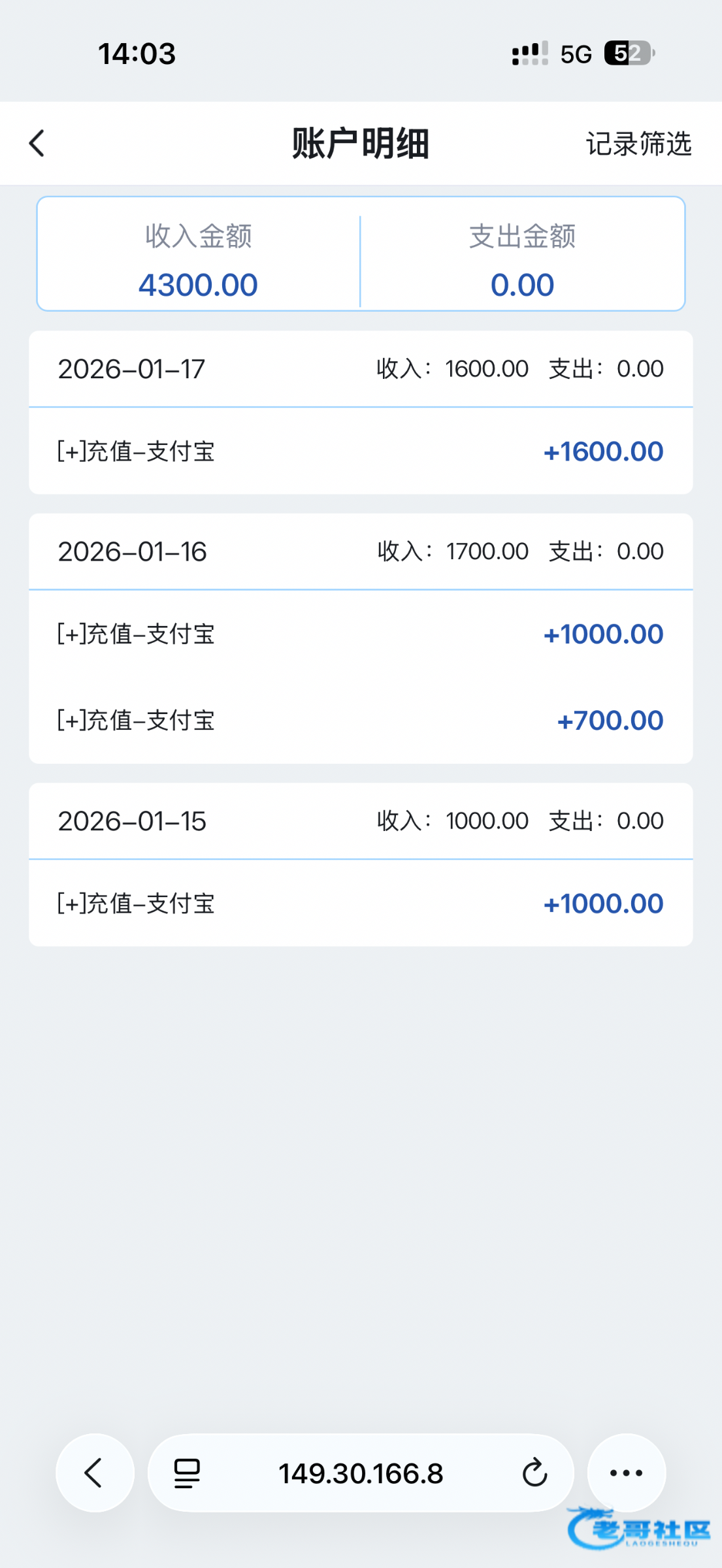The height and width of the screenshot is (1568, 722).
Task: Select the 2026-01-16 date header
Action: click(x=132, y=552)
